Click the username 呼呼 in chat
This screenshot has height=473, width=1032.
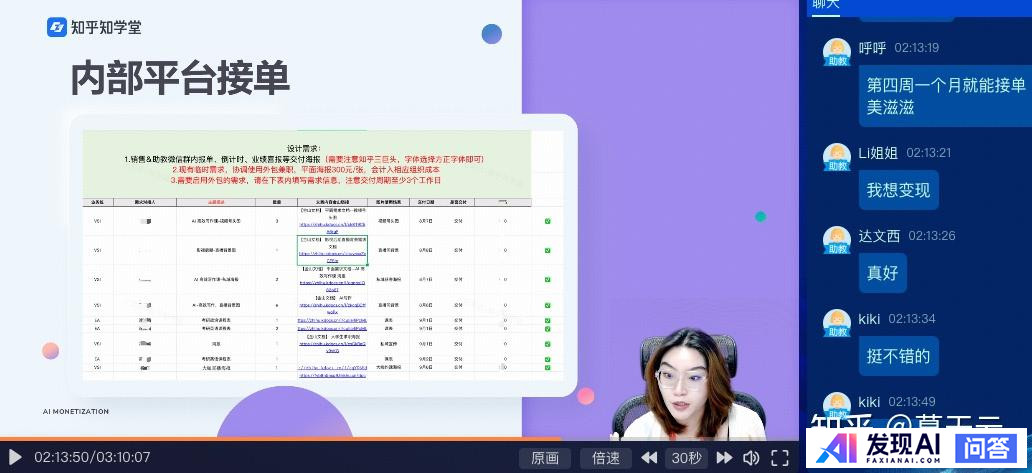pyautogui.click(x=872, y=48)
